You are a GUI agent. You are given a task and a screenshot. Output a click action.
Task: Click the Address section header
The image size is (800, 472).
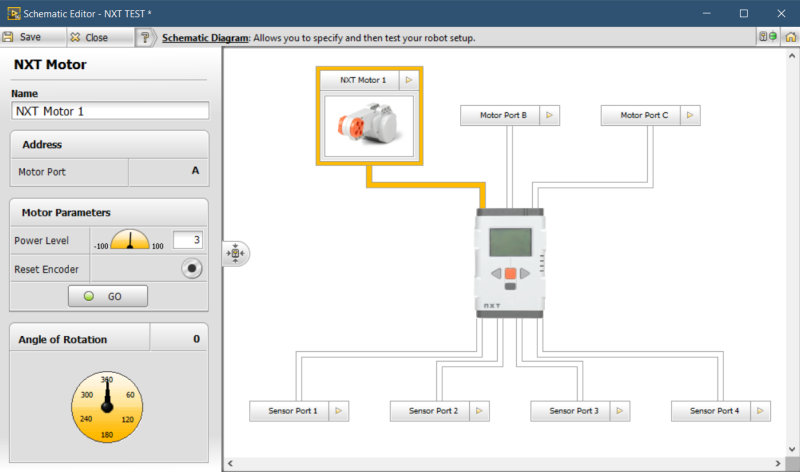(109, 144)
